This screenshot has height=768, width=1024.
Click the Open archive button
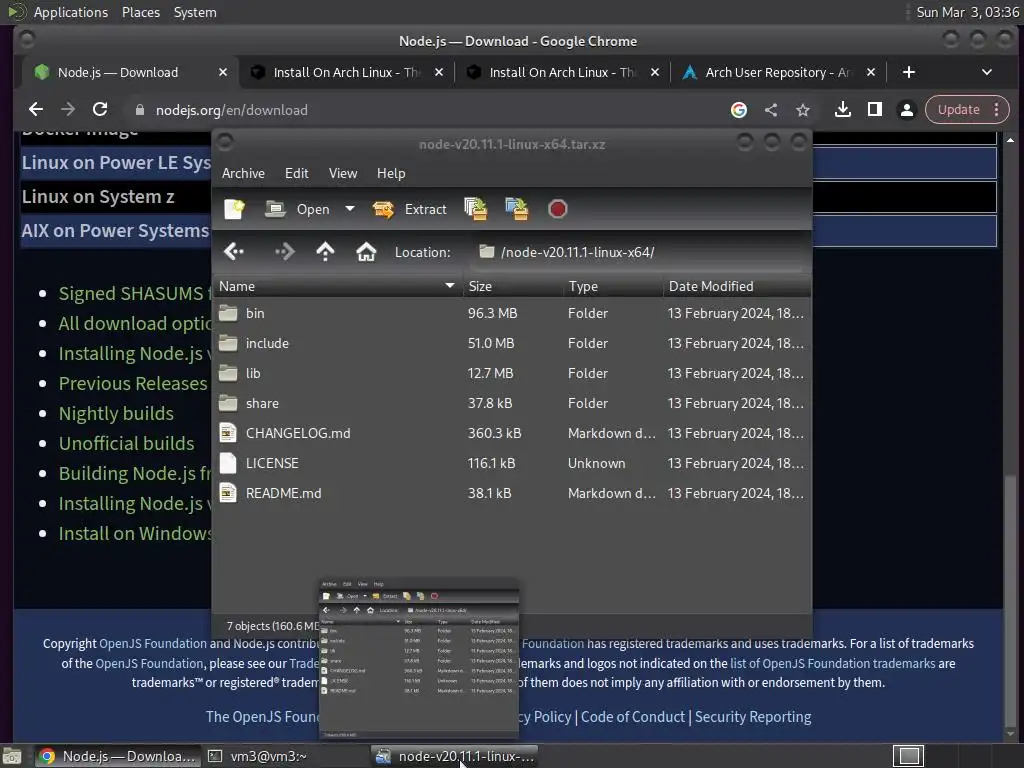tap(298, 209)
